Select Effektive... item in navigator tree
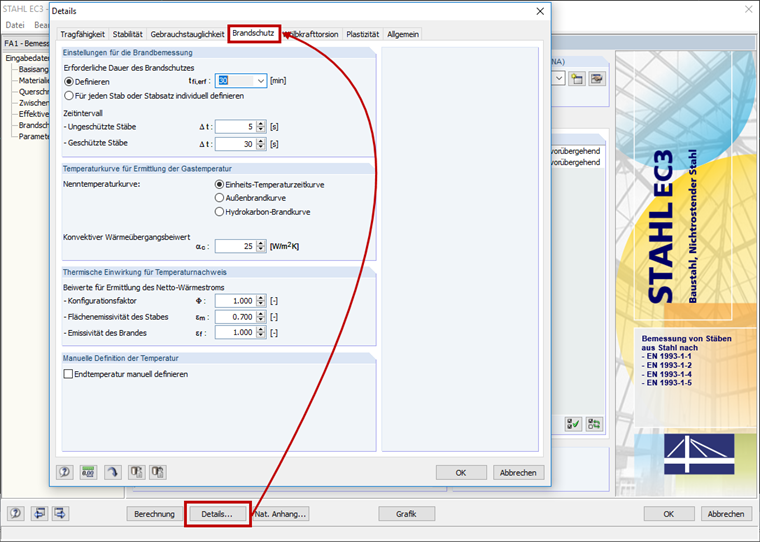 tap(34, 114)
